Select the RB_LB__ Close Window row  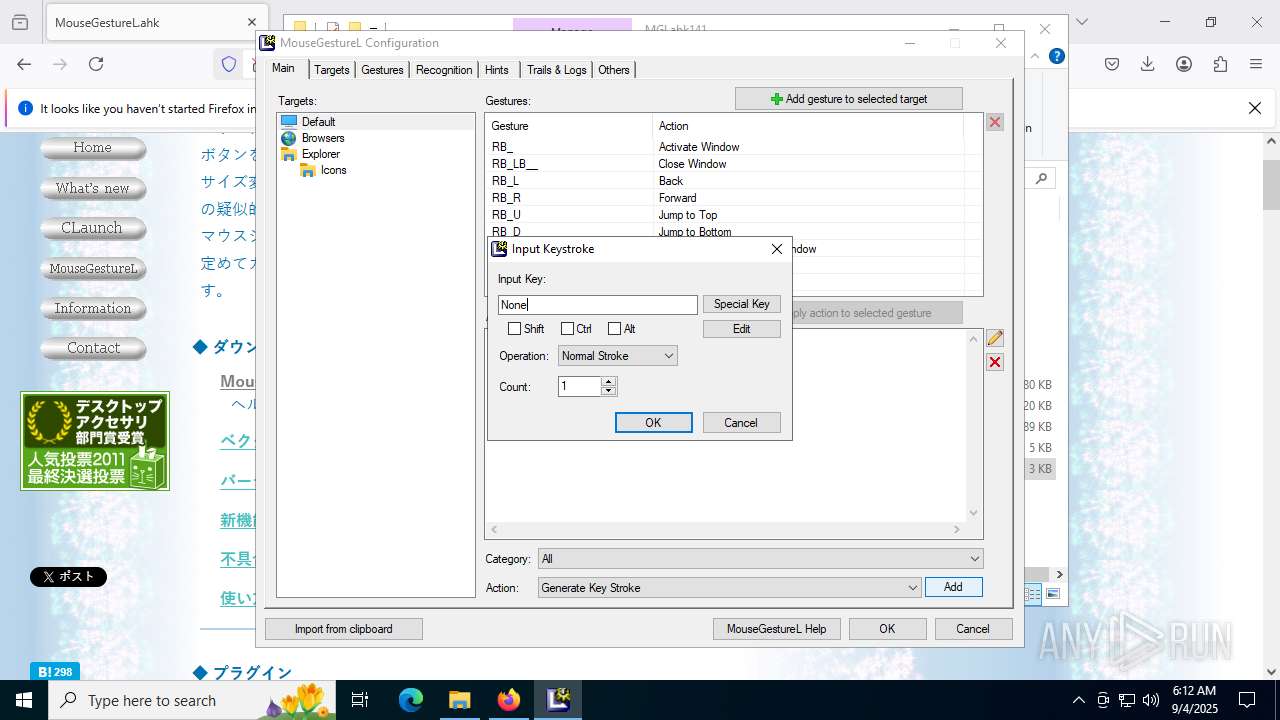click(725, 164)
